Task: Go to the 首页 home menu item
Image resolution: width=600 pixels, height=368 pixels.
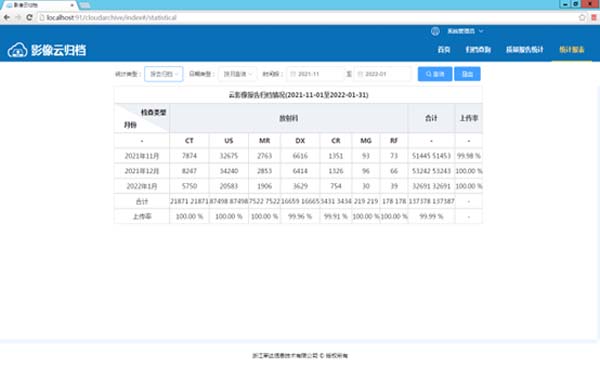Action: point(444,50)
